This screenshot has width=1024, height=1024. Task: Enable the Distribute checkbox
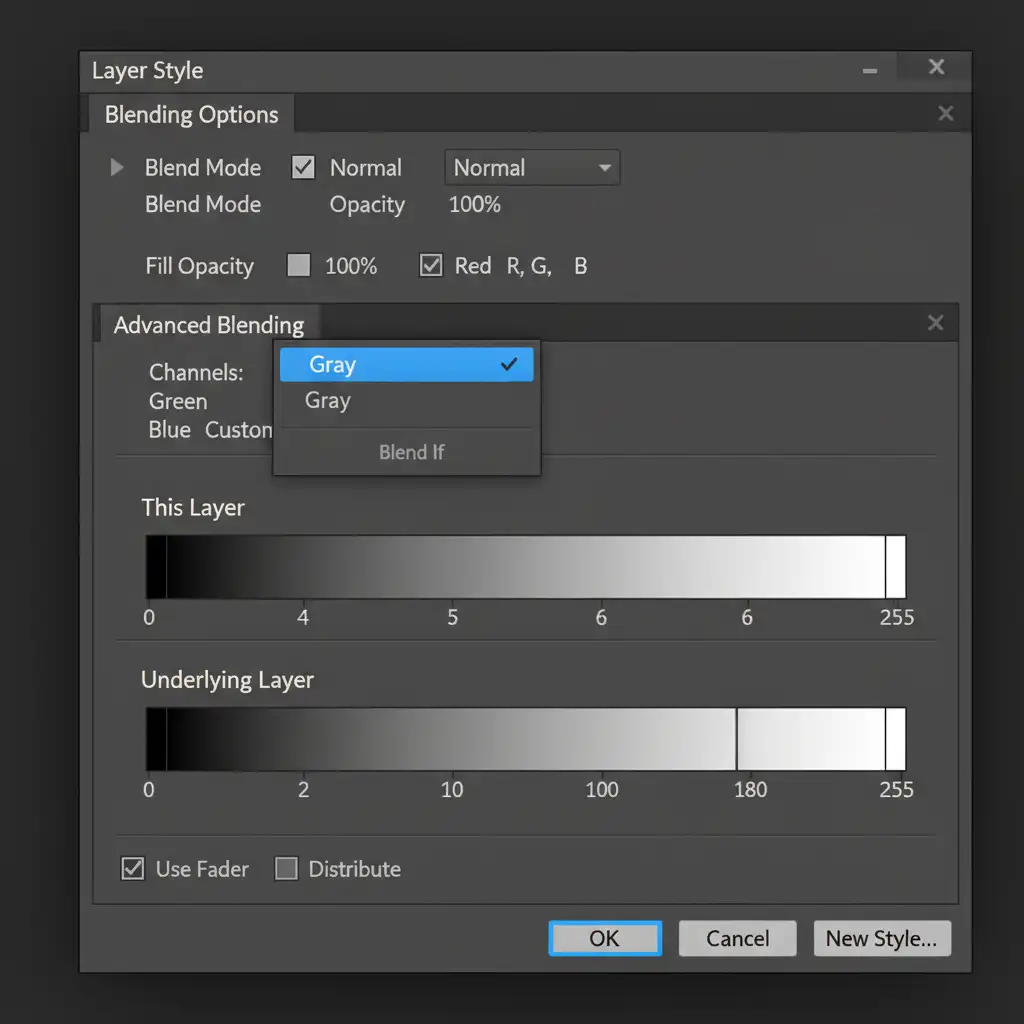pos(286,869)
